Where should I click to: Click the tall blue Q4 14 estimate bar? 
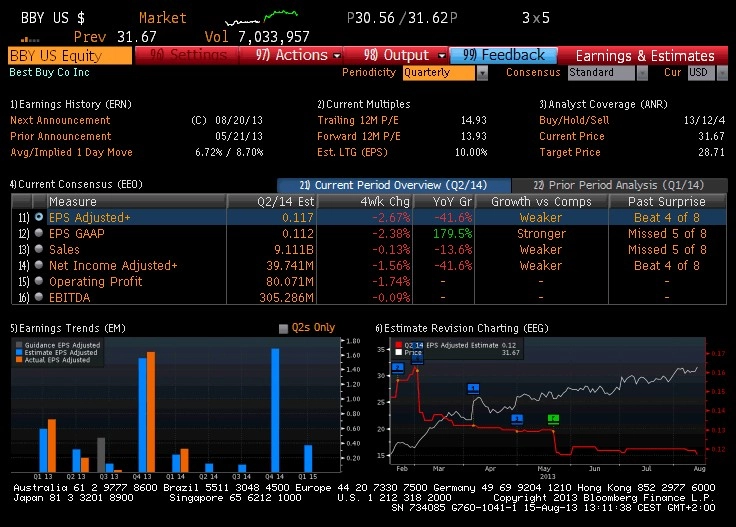point(275,410)
